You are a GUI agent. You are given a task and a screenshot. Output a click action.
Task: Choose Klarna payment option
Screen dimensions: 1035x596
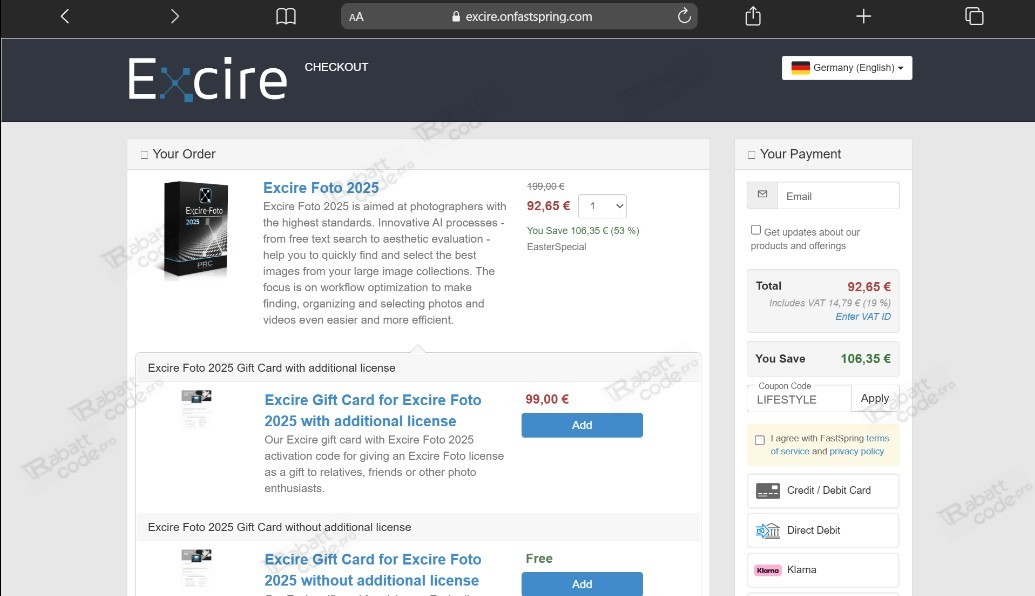coord(823,570)
